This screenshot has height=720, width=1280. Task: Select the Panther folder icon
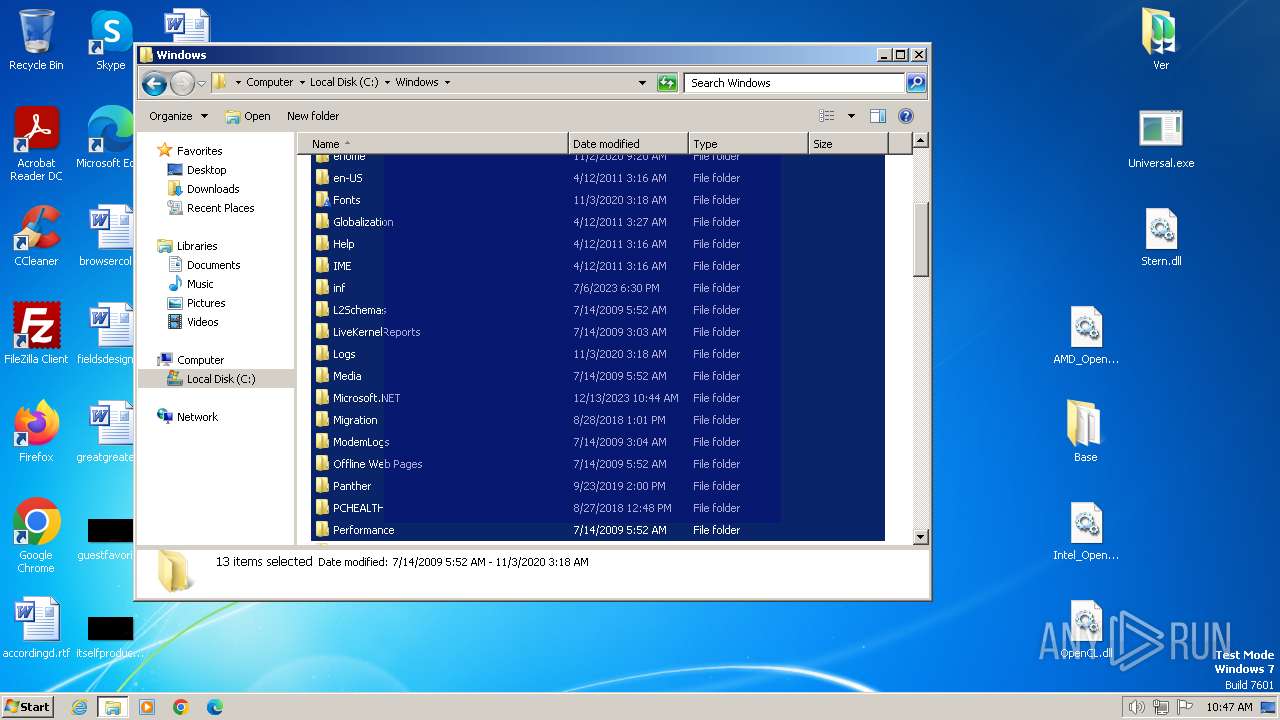point(322,486)
